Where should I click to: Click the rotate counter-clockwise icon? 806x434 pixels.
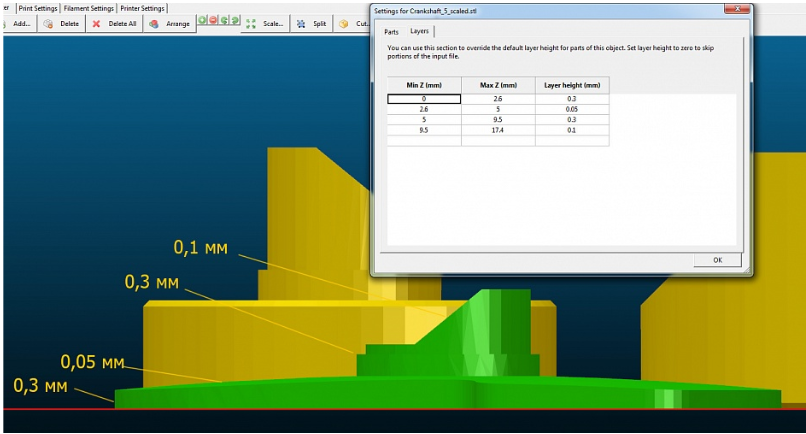click(x=225, y=21)
